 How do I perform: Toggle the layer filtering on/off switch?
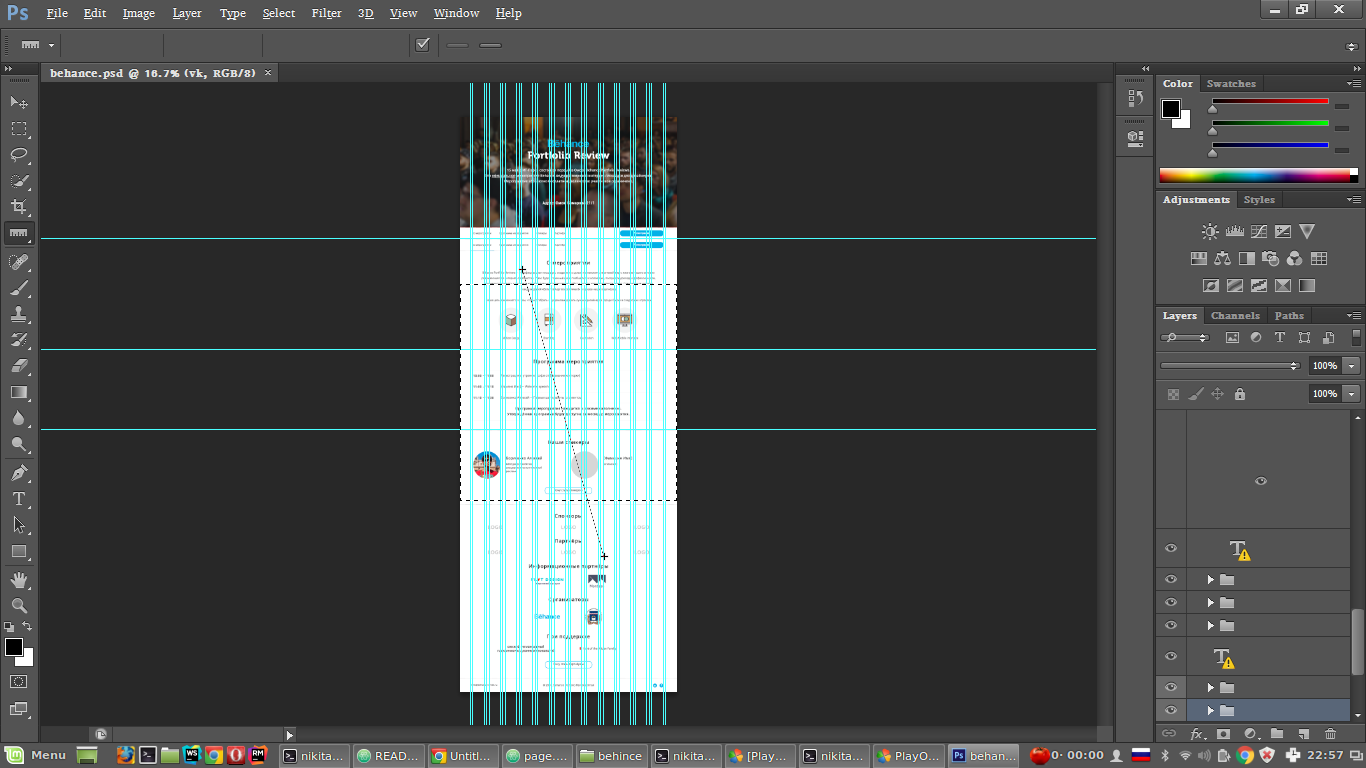pos(1356,338)
